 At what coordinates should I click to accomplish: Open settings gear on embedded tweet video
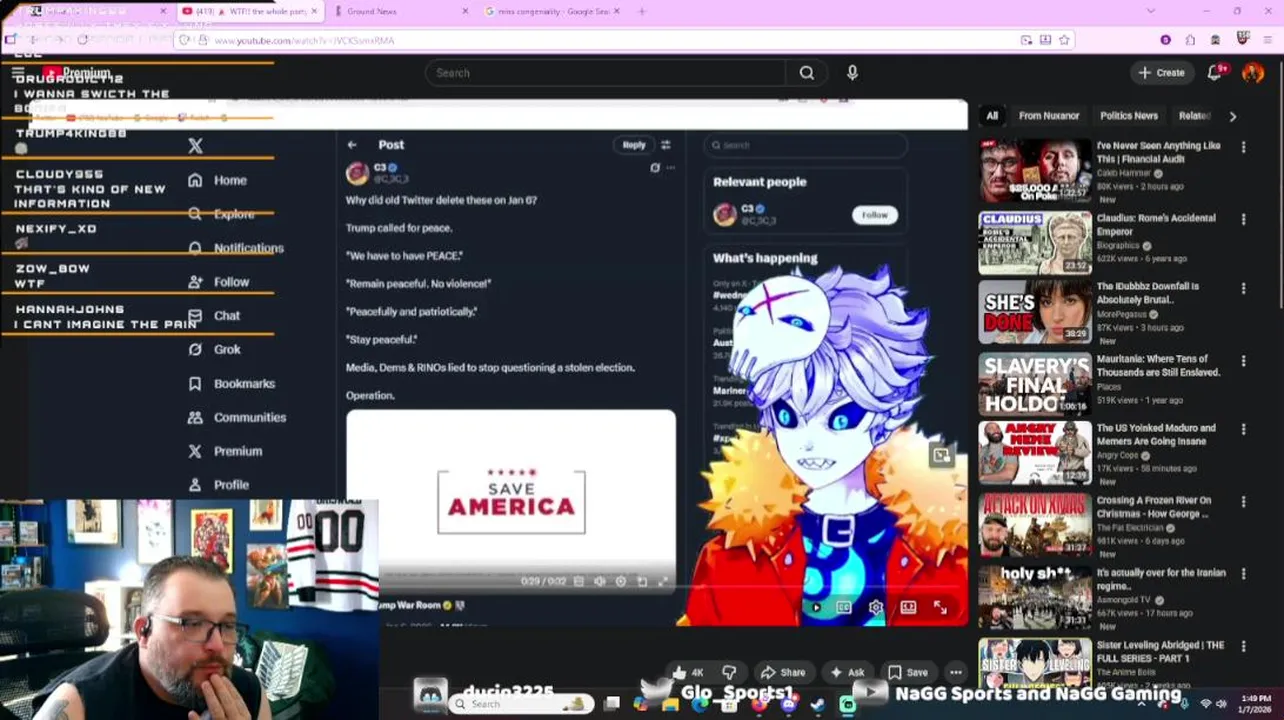coord(621,581)
